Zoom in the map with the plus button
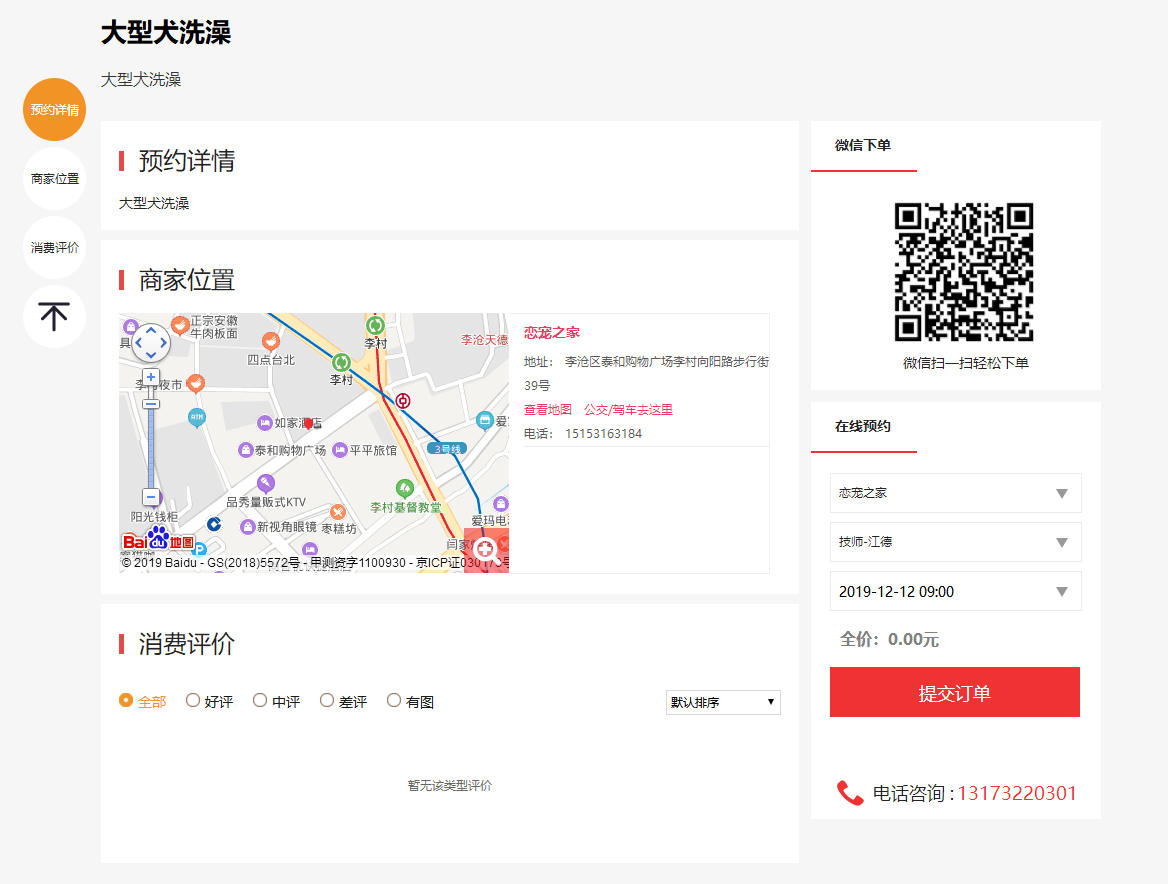 tap(150, 377)
